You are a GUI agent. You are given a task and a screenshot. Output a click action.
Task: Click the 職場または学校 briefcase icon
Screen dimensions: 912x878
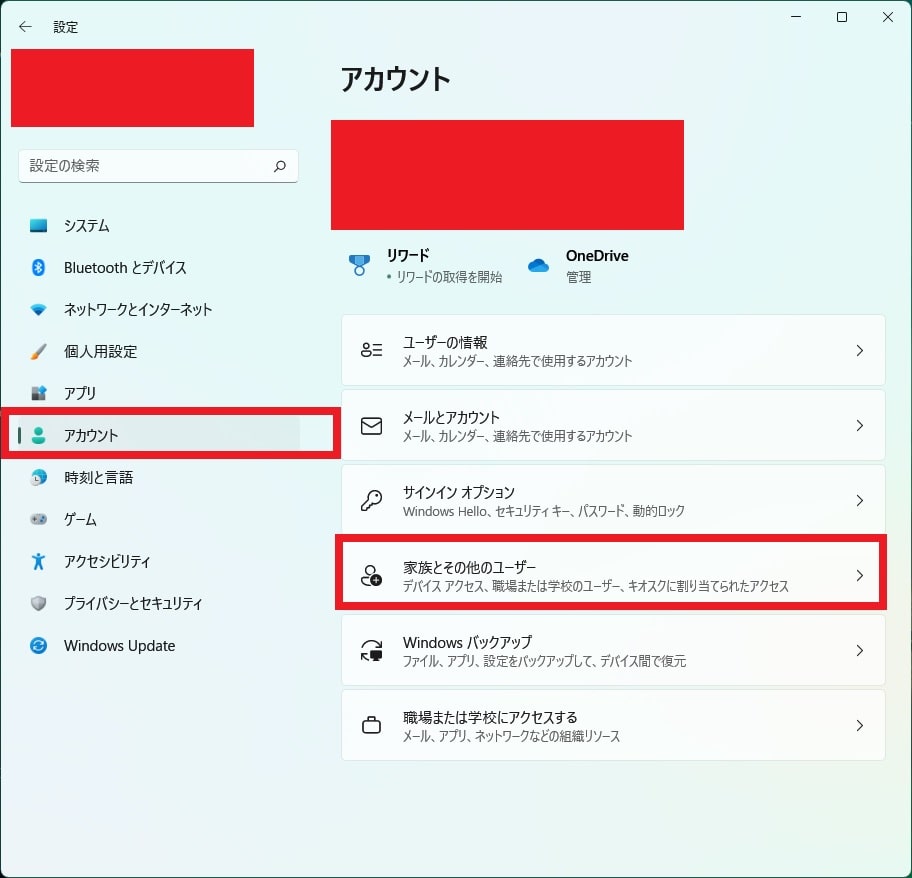pos(372,725)
